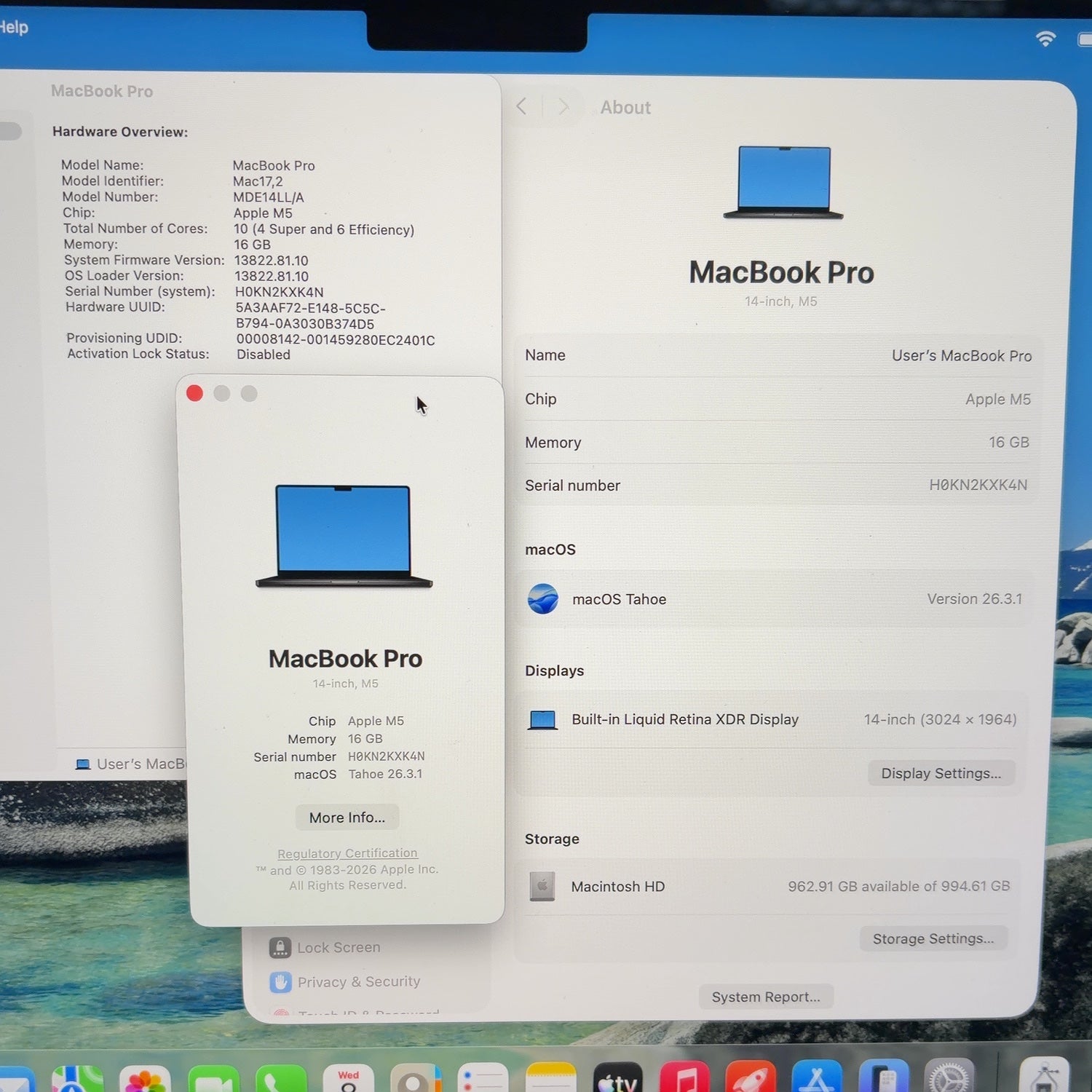The width and height of the screenshot is (1092, 1092).
Task: Open the Wi-Fi status menu icon
Action: tap(1045, 39)
